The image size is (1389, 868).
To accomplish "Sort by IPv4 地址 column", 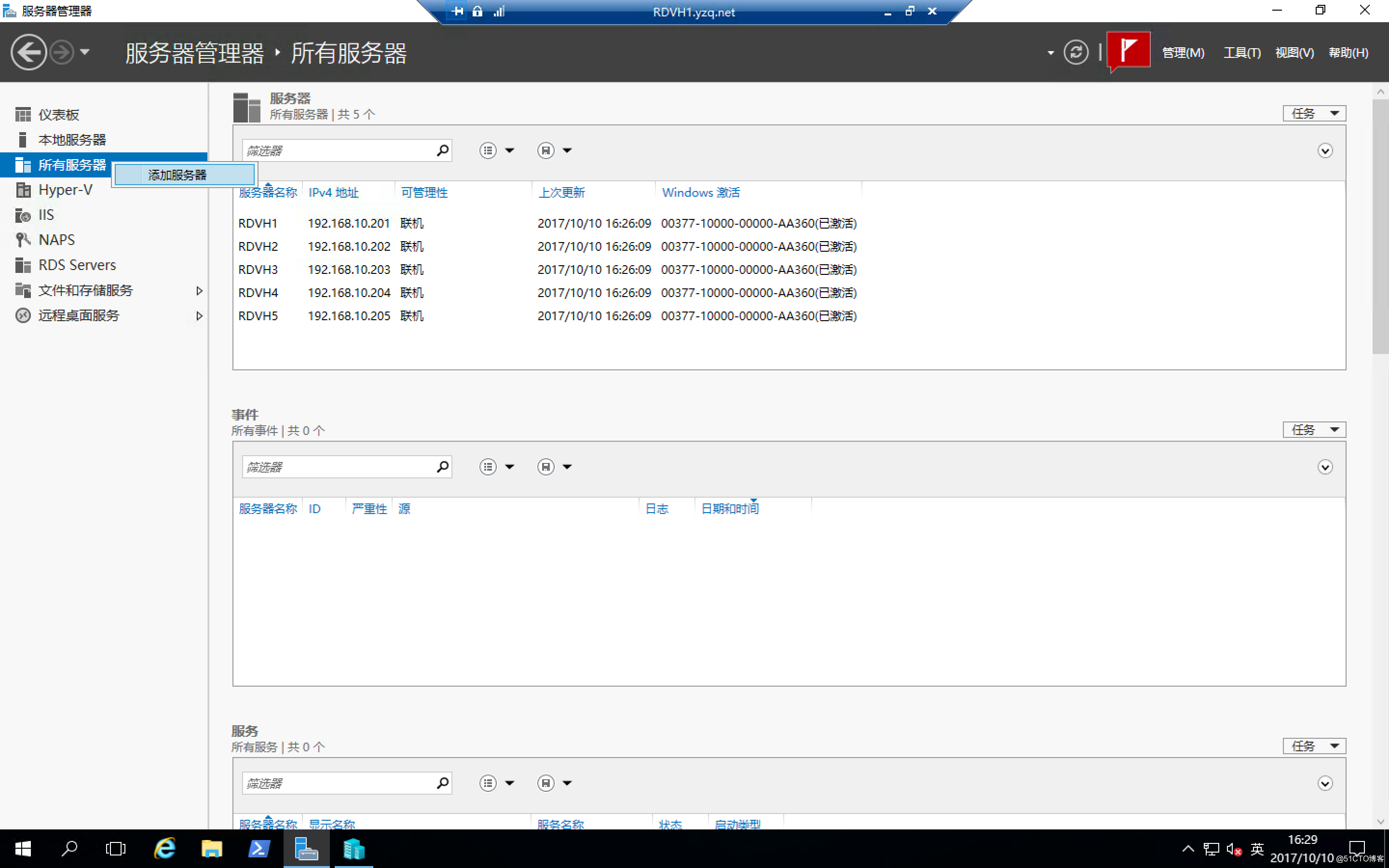I will 333,192.
